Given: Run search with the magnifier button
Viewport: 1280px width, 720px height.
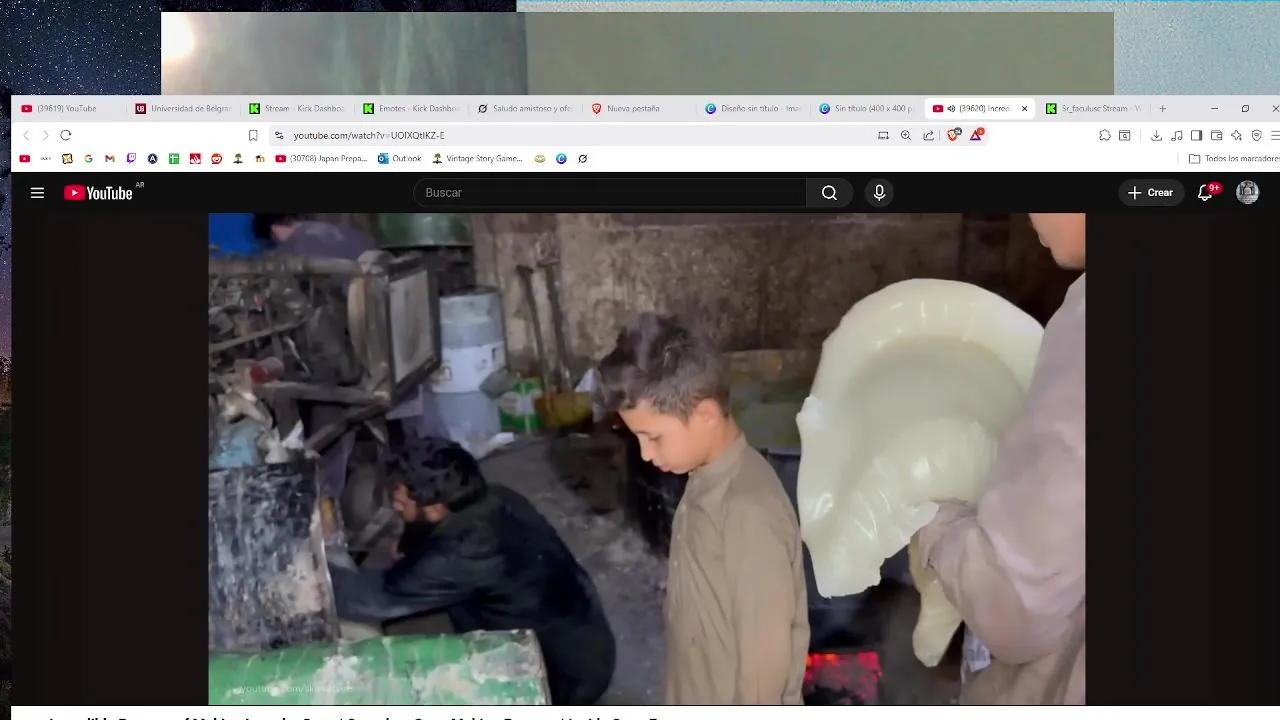Looking at the screenshot, I should [x=829, y=193].
